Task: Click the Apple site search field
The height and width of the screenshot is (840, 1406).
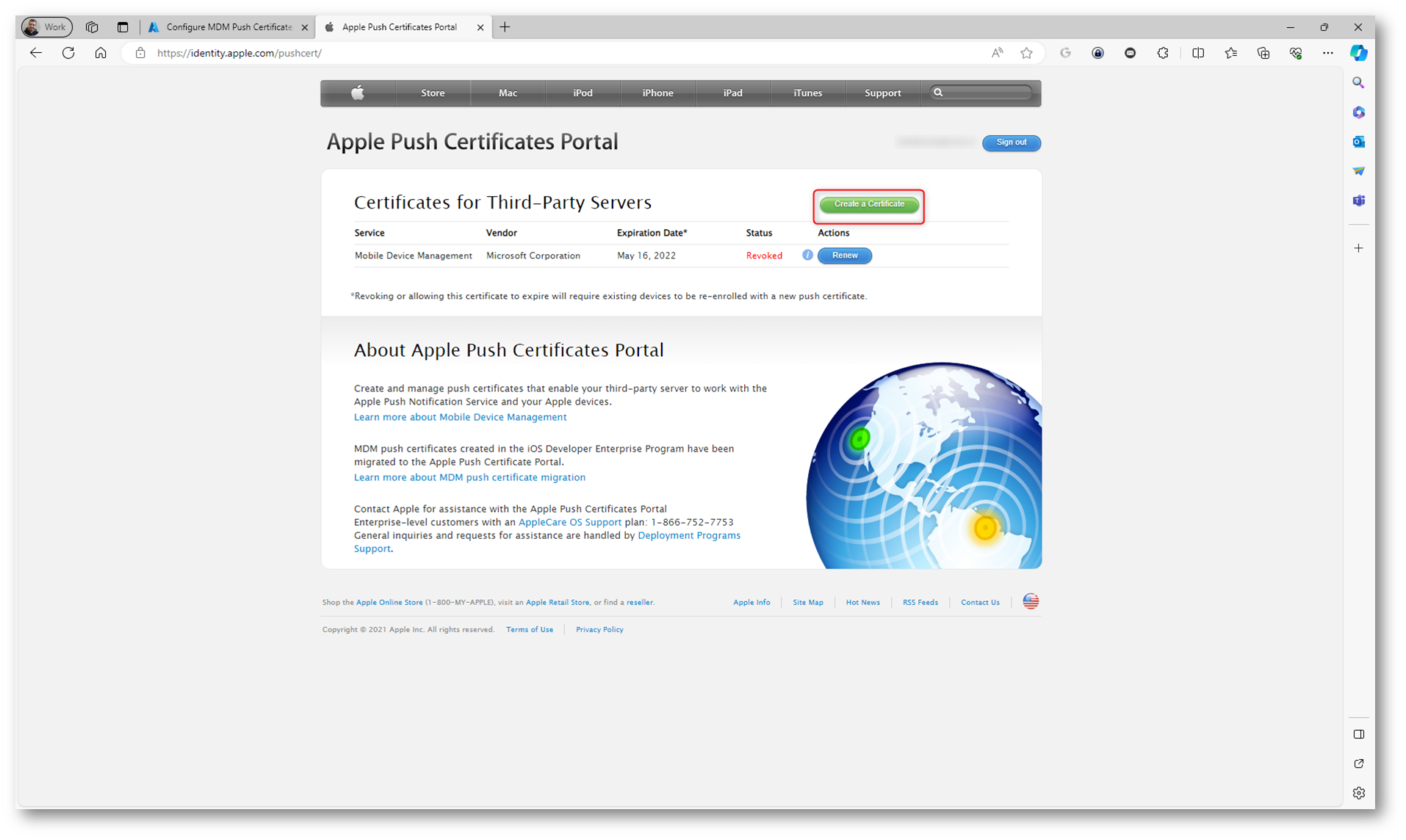Action: 981,93
